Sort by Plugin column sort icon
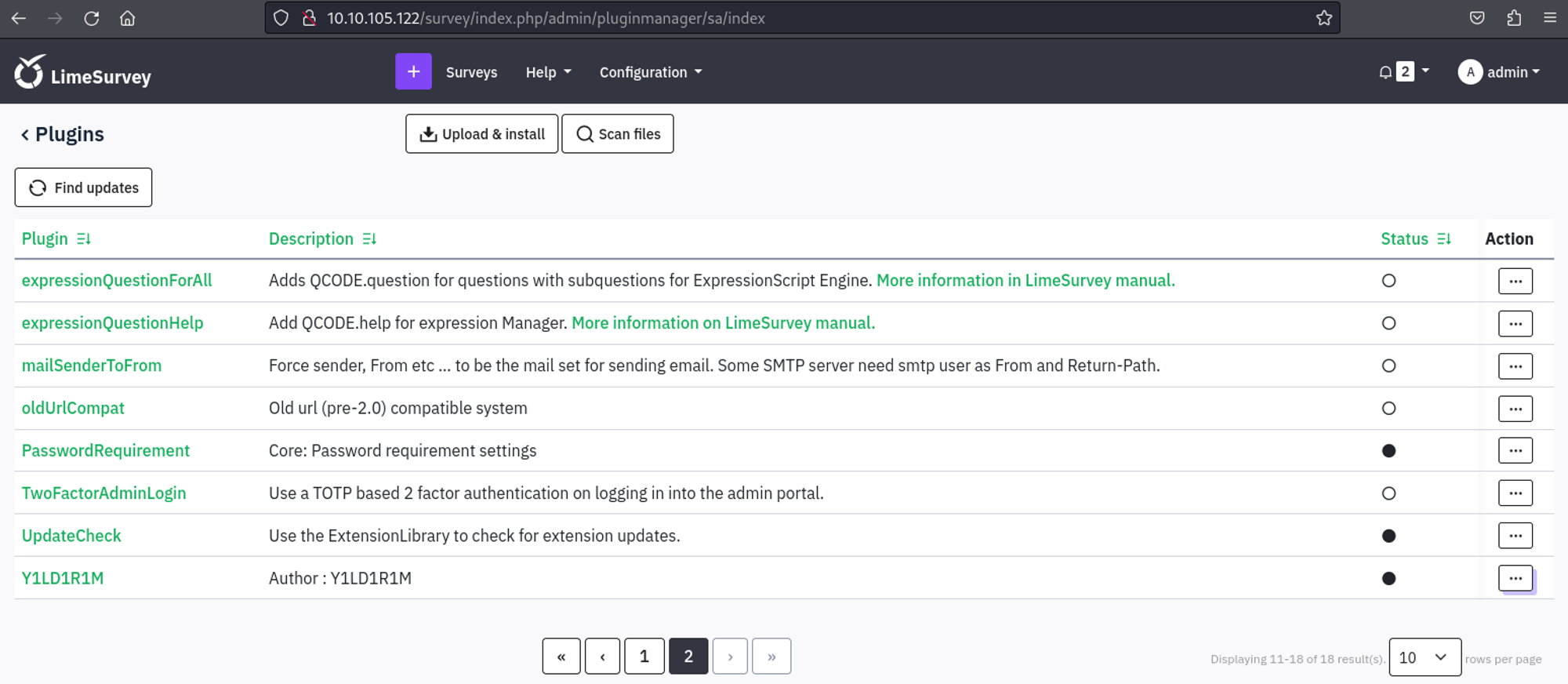Image resolution: width=1568 pixels, height=684 pixels. tap(84, 239)
